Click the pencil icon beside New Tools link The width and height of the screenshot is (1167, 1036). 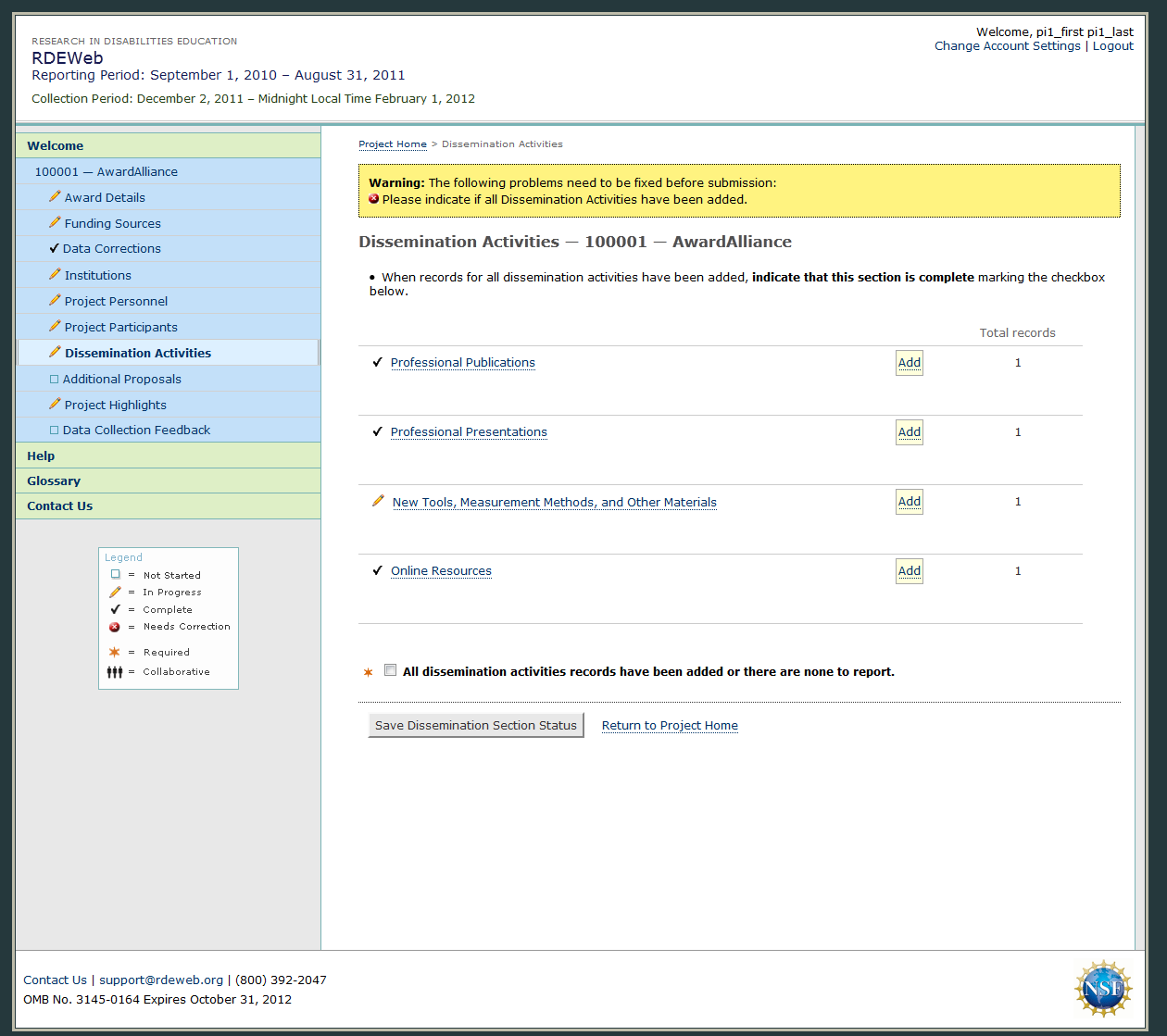(378, 501)
